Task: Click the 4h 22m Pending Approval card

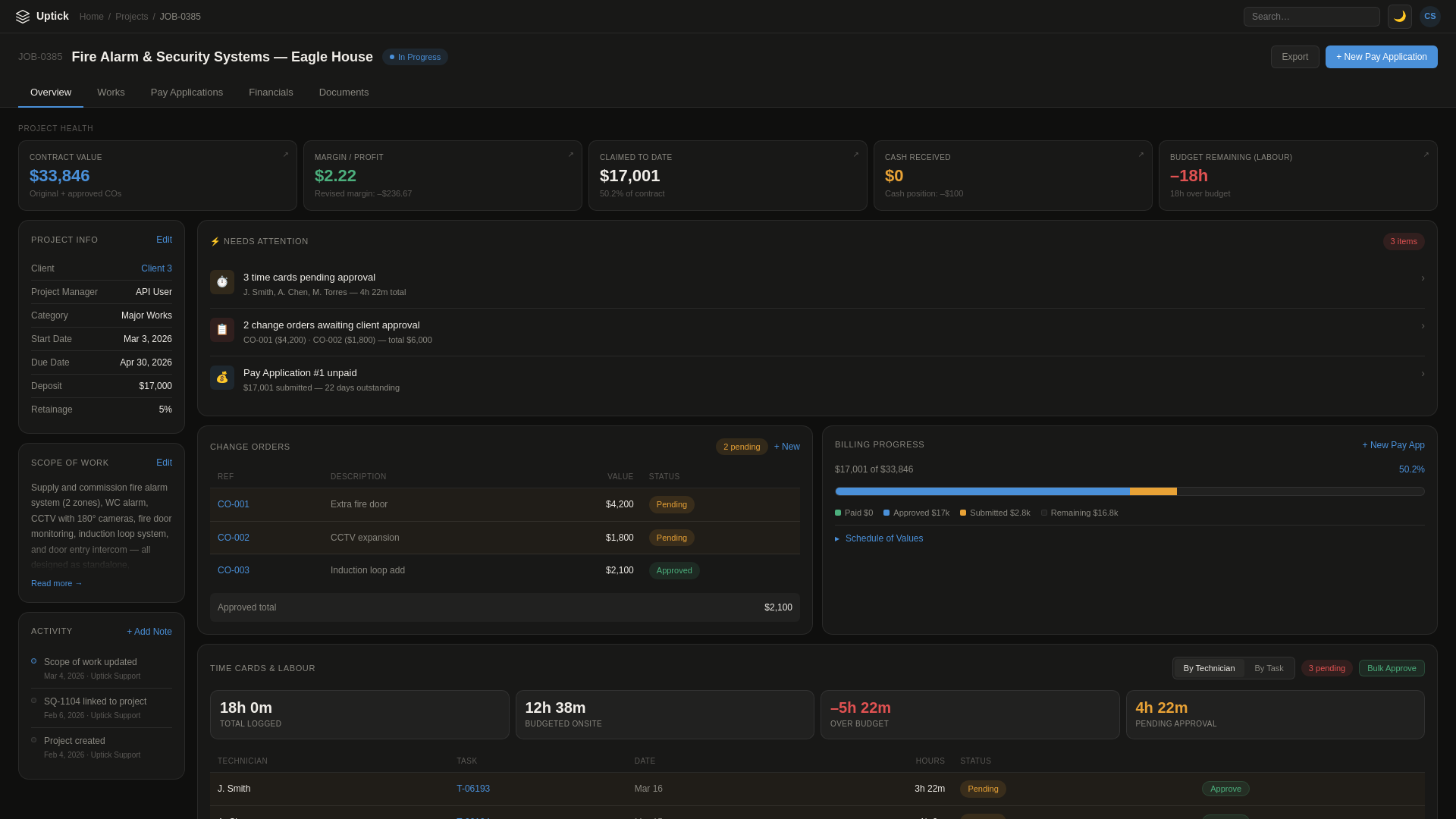Action: tap(1276, 714)
